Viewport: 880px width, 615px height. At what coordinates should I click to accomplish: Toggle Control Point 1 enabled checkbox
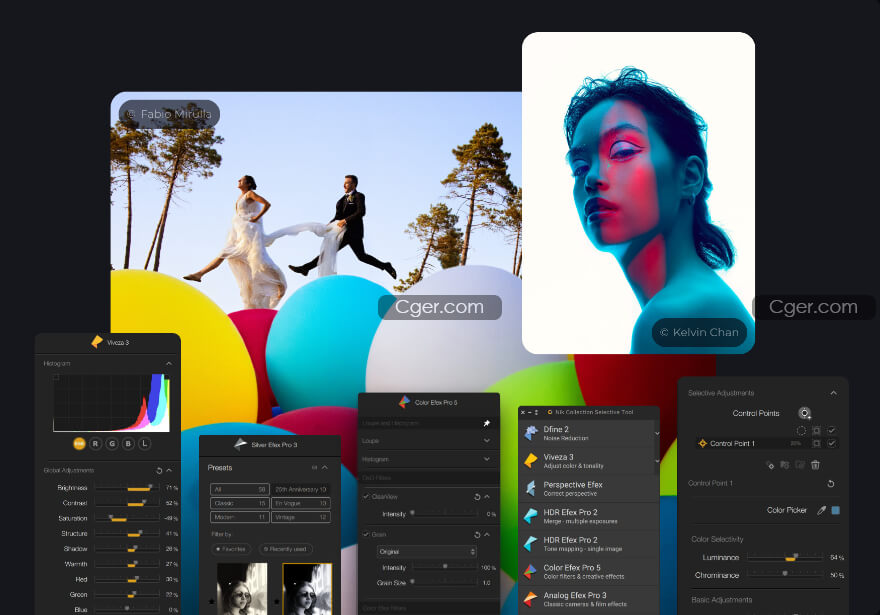point(832,443)
